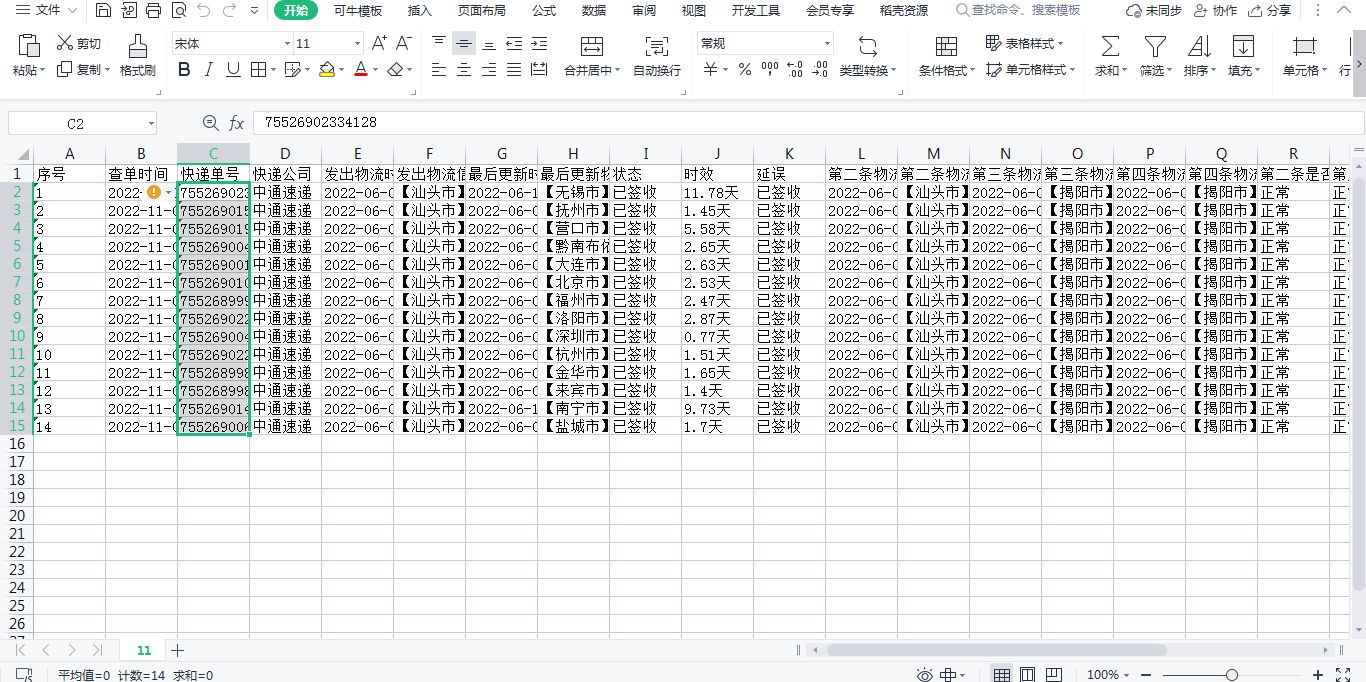The width and height of the screenshot is (1366, 682).
Task: Toggle italic formatting
Action: point(208,70)
